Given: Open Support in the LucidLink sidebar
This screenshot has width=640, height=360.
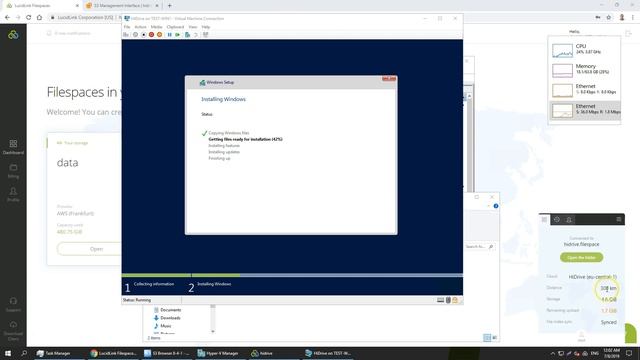Looking at the screenshot, I should (x=13, y=304).
